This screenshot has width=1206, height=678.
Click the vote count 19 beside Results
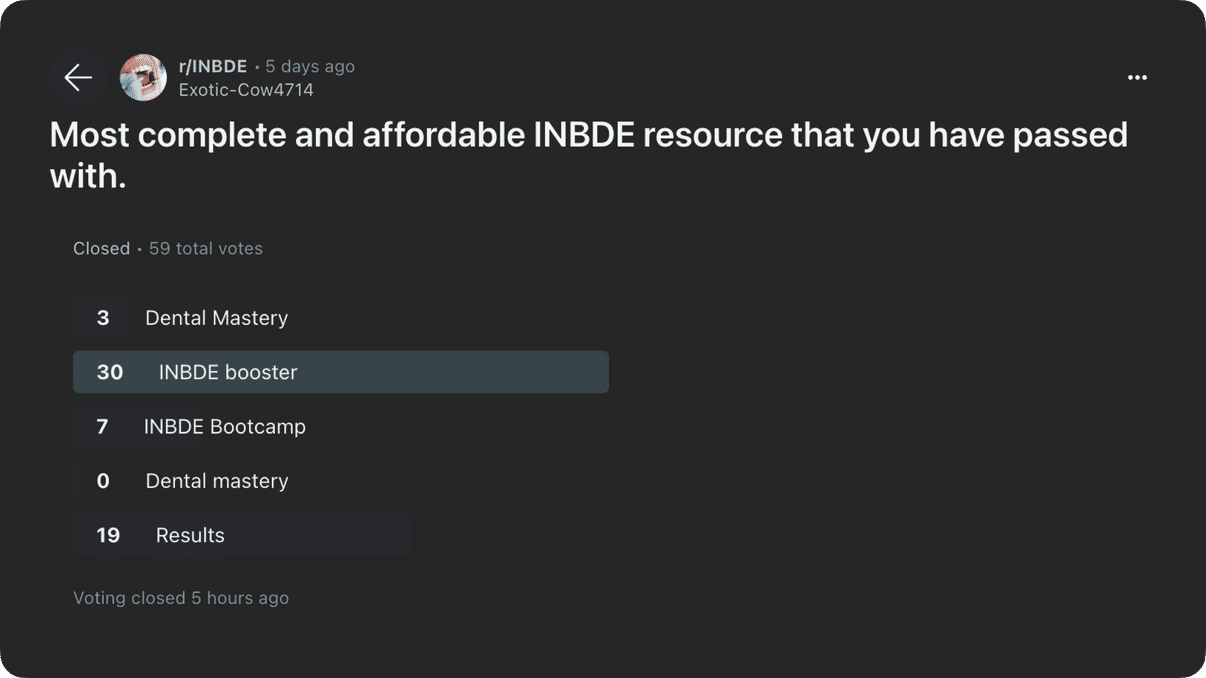point(108,535)
